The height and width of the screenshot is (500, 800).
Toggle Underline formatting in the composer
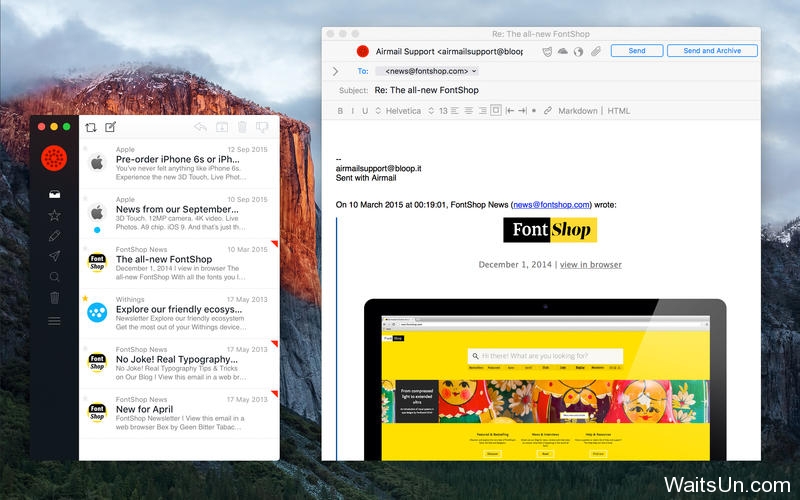coord(365,111)
